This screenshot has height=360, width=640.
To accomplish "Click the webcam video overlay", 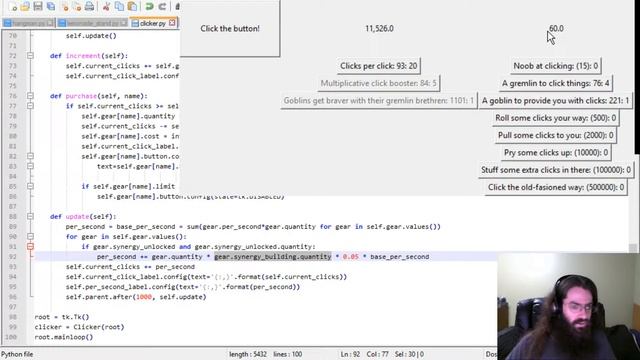I will 569,307.
